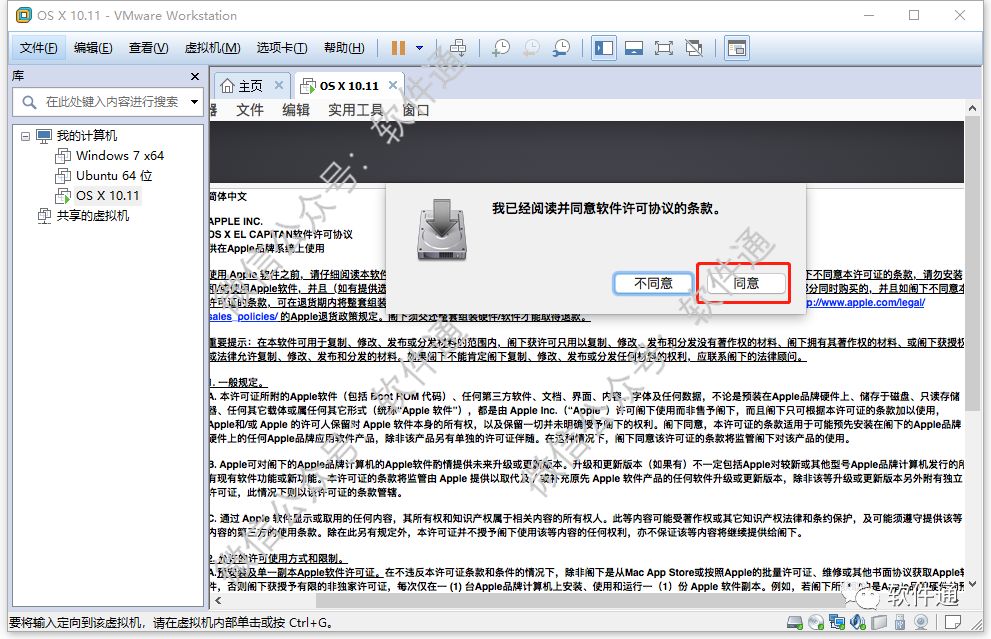Open the 选项卡(T) menu
This screenshot has width=991, height=639.
coord(282,48)
